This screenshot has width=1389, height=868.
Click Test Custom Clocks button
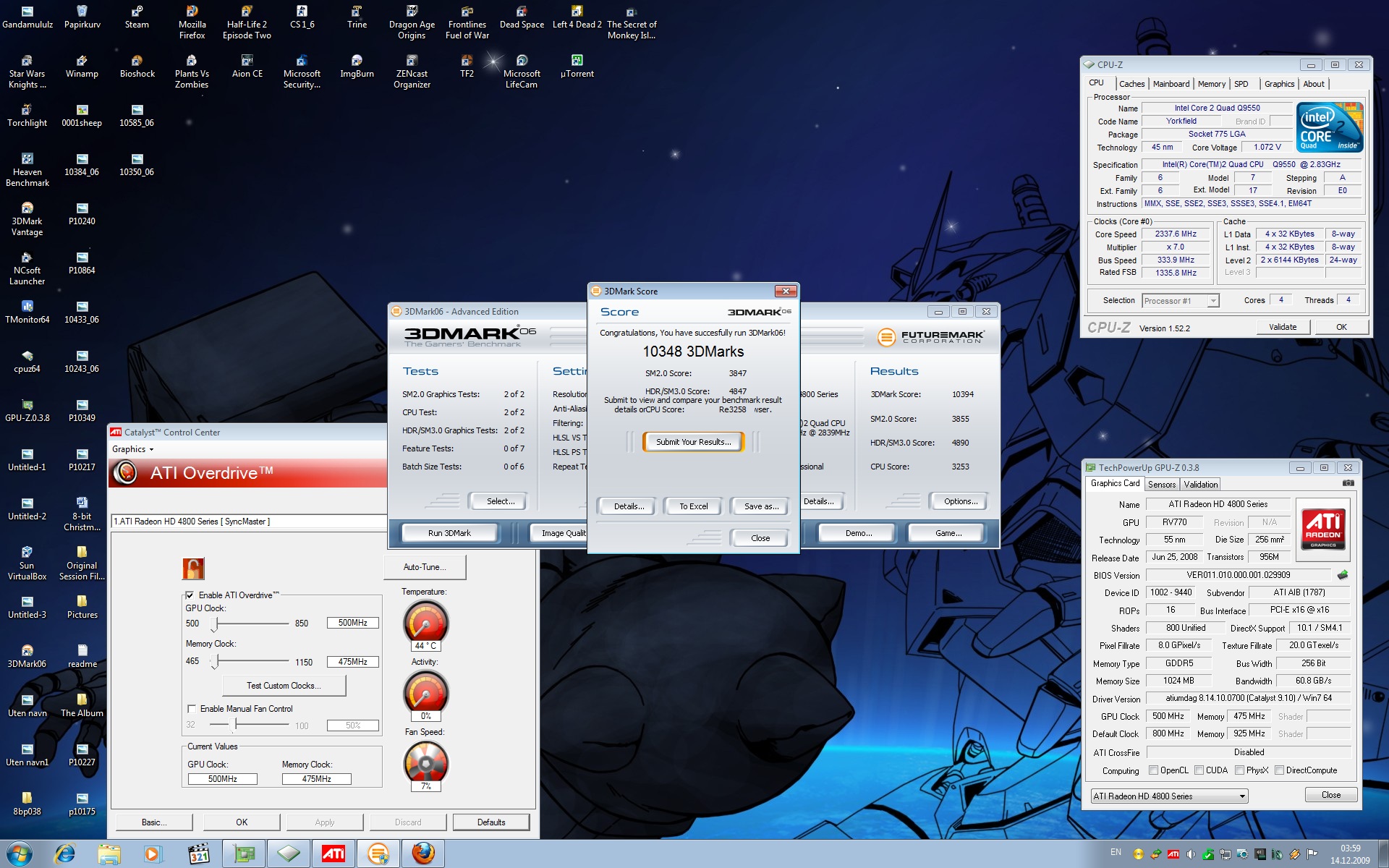(284, 686)
